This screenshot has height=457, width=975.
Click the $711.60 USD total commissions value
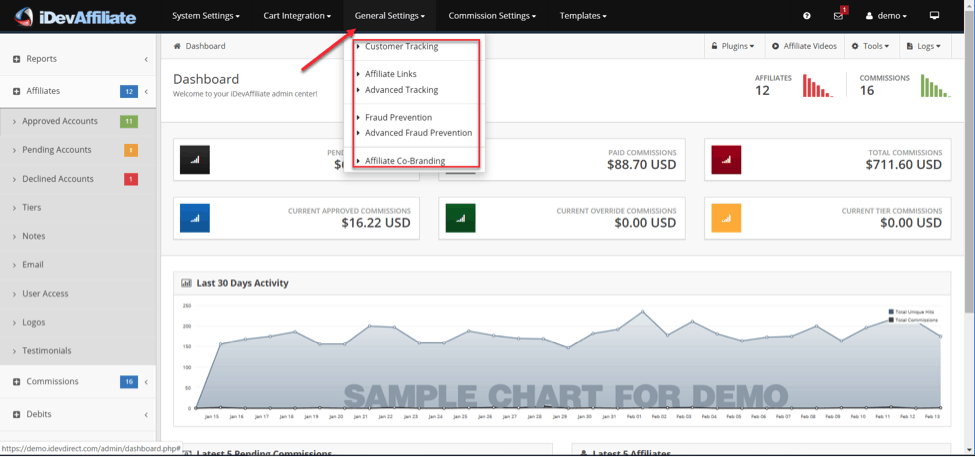click(903, 165)
